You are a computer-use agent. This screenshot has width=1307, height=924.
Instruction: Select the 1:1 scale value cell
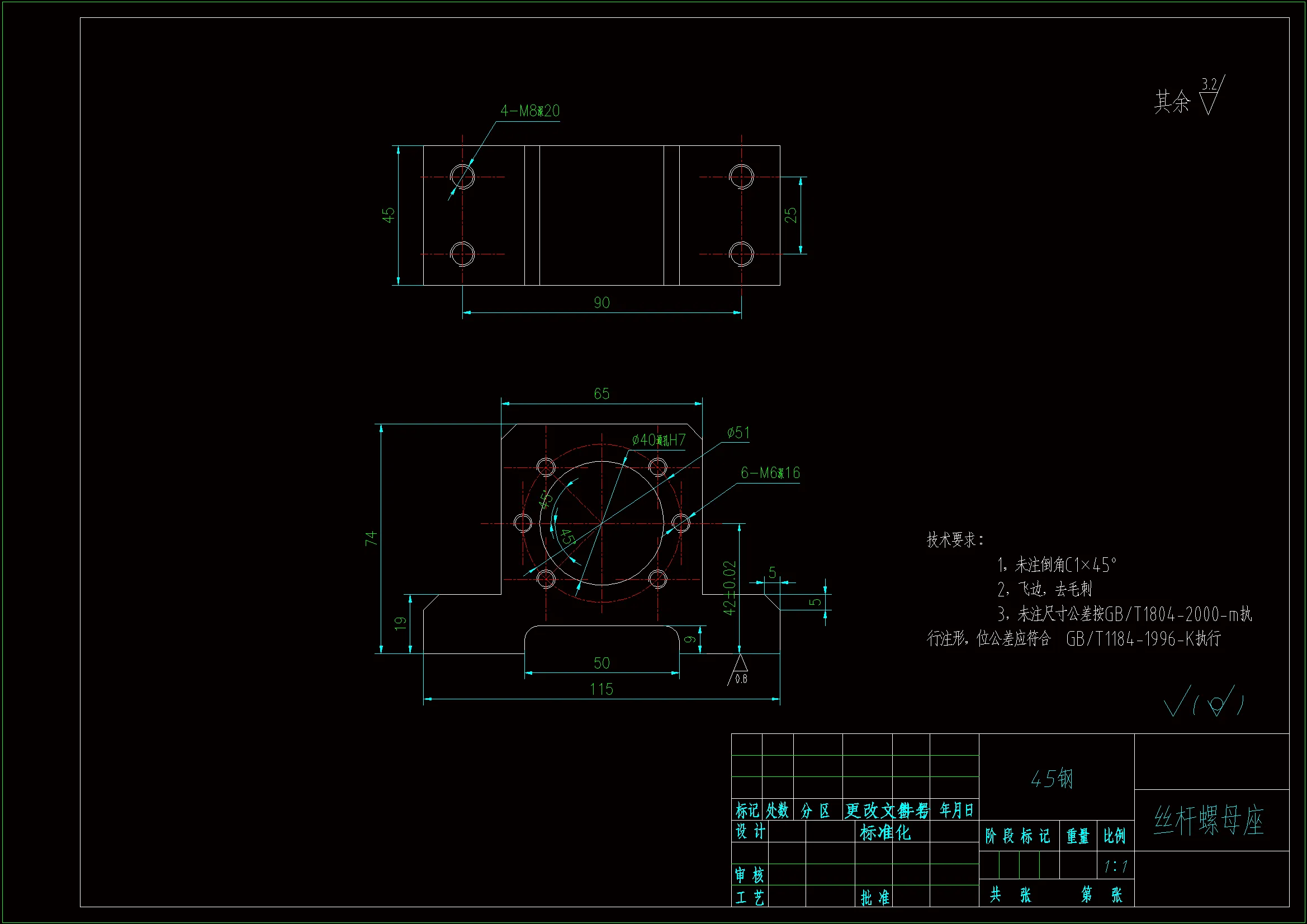(1115, 866)
